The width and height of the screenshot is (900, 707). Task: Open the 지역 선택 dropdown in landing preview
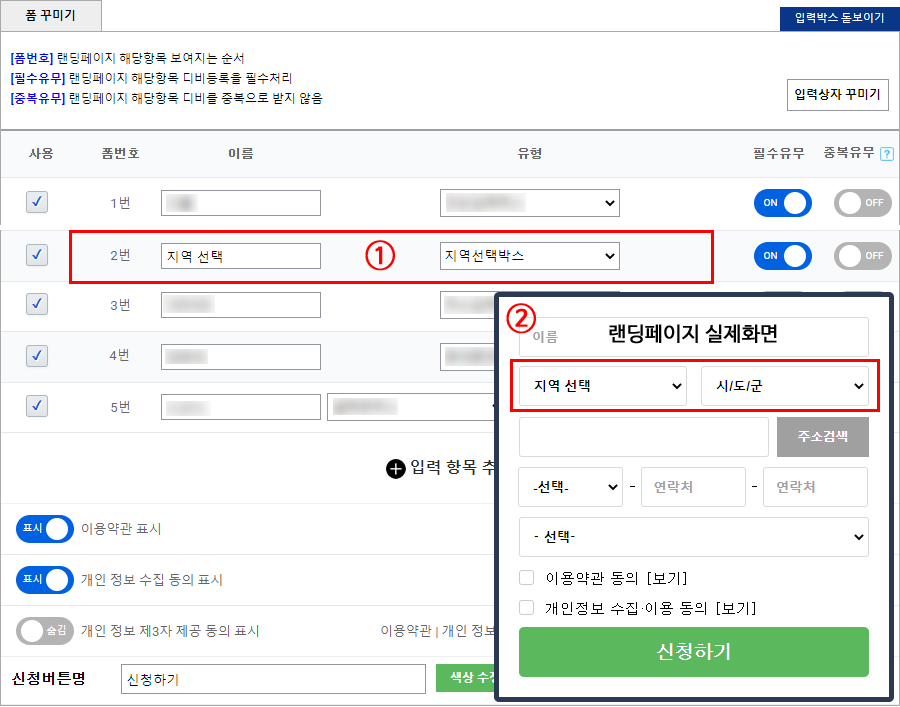tap(602, 386)
